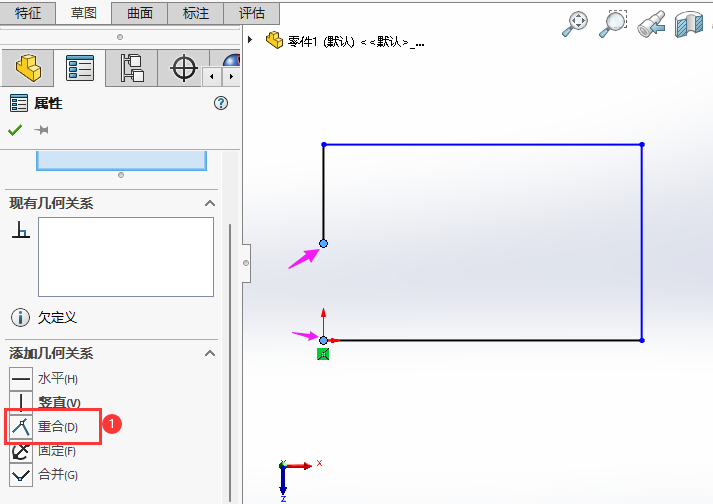Select the blue right vertical line
The image size is (713, 504).
pyautogui.click(x=642, y=242)
